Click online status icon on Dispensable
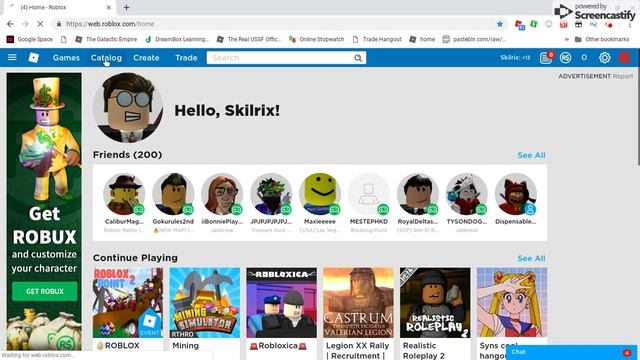The width and height of the screenshot is (640, 360). [530, 210]
